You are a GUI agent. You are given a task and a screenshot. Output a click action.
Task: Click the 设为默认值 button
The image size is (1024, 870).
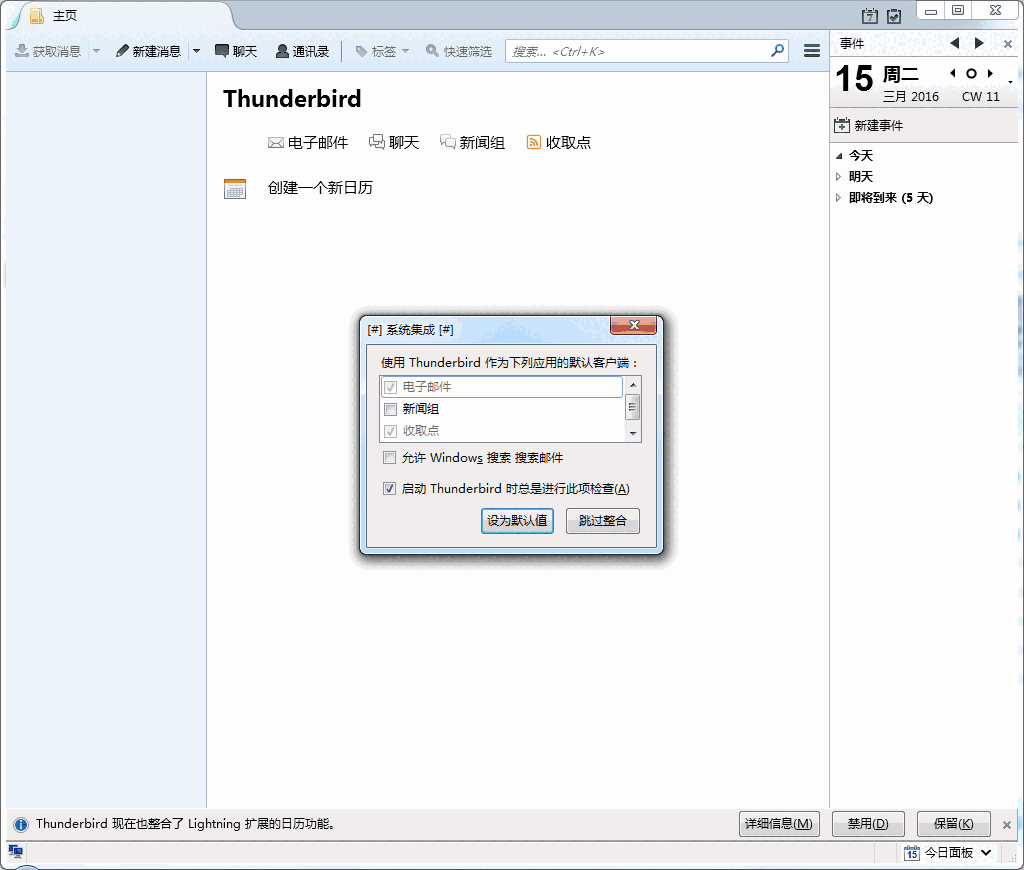(x=517, y=521)
